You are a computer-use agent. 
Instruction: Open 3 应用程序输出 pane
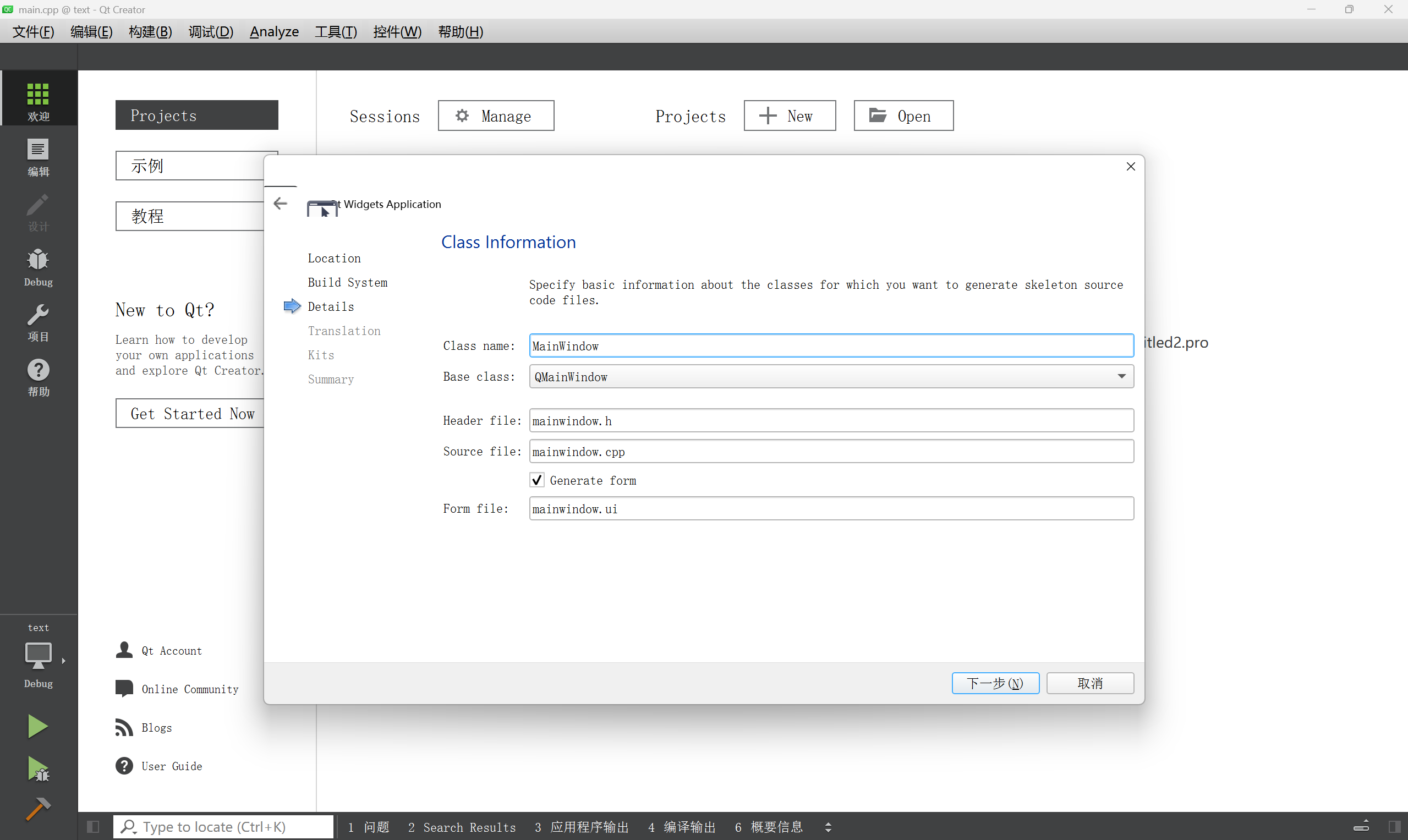point(582,827)
